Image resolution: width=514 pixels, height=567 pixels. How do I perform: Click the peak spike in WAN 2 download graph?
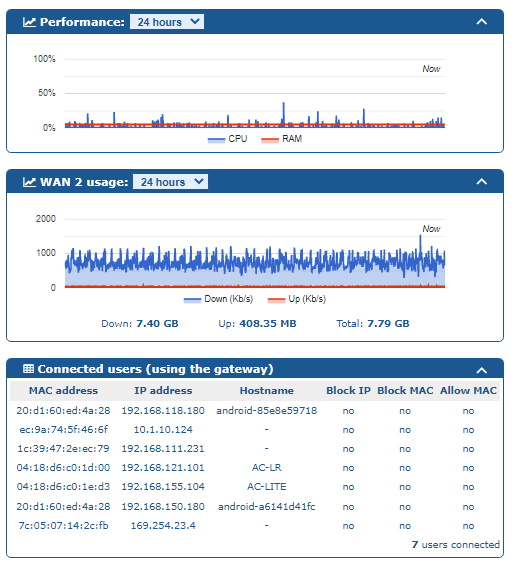coord(420,236)
